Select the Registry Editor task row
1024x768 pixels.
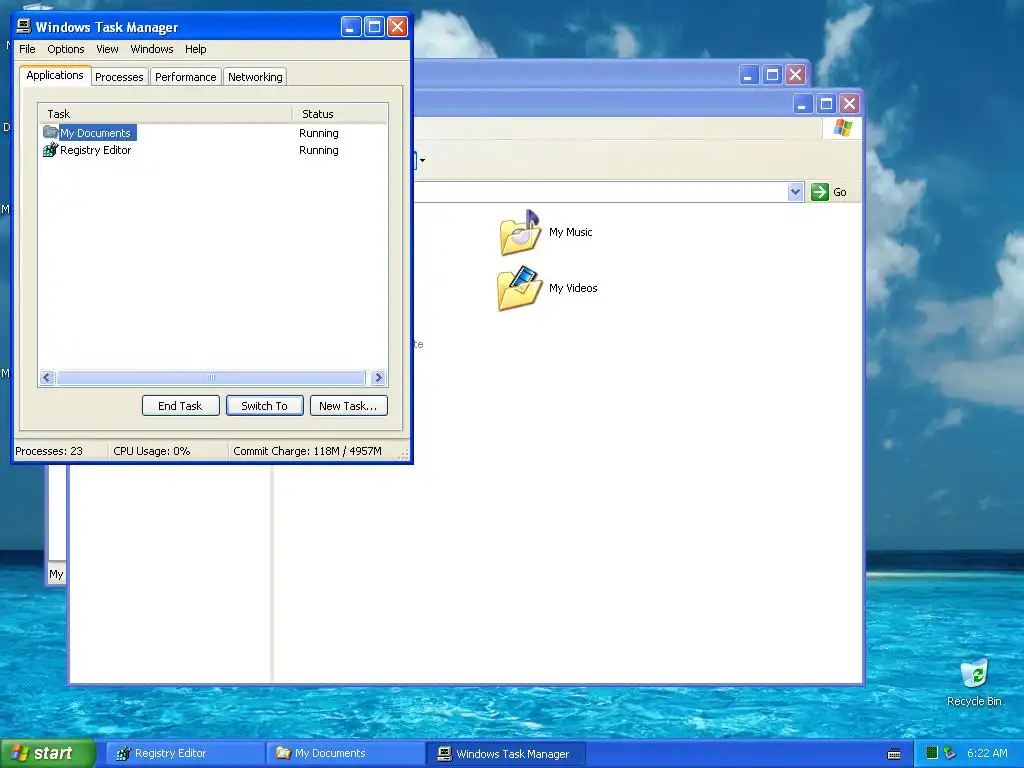coord(213,150)
